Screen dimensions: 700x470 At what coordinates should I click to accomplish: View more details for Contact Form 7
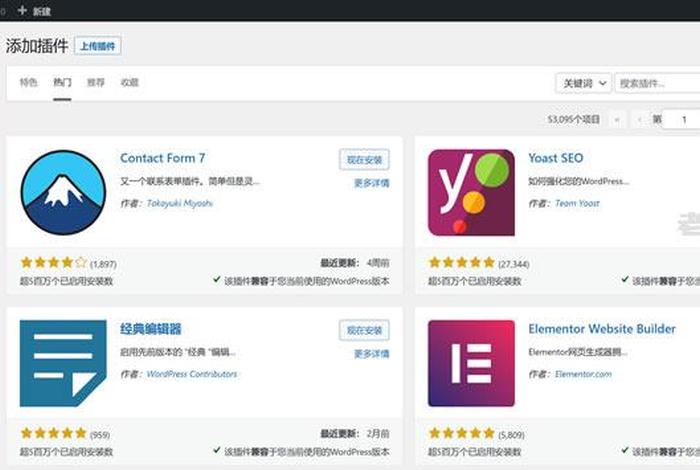tap(371, 183)
